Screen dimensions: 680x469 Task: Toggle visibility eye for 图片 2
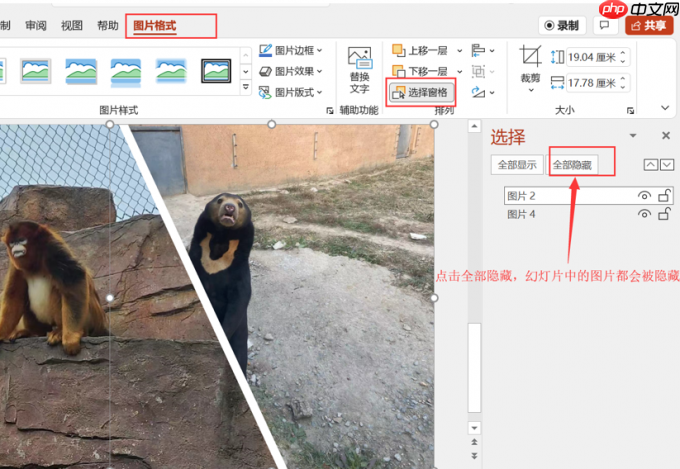644,196
